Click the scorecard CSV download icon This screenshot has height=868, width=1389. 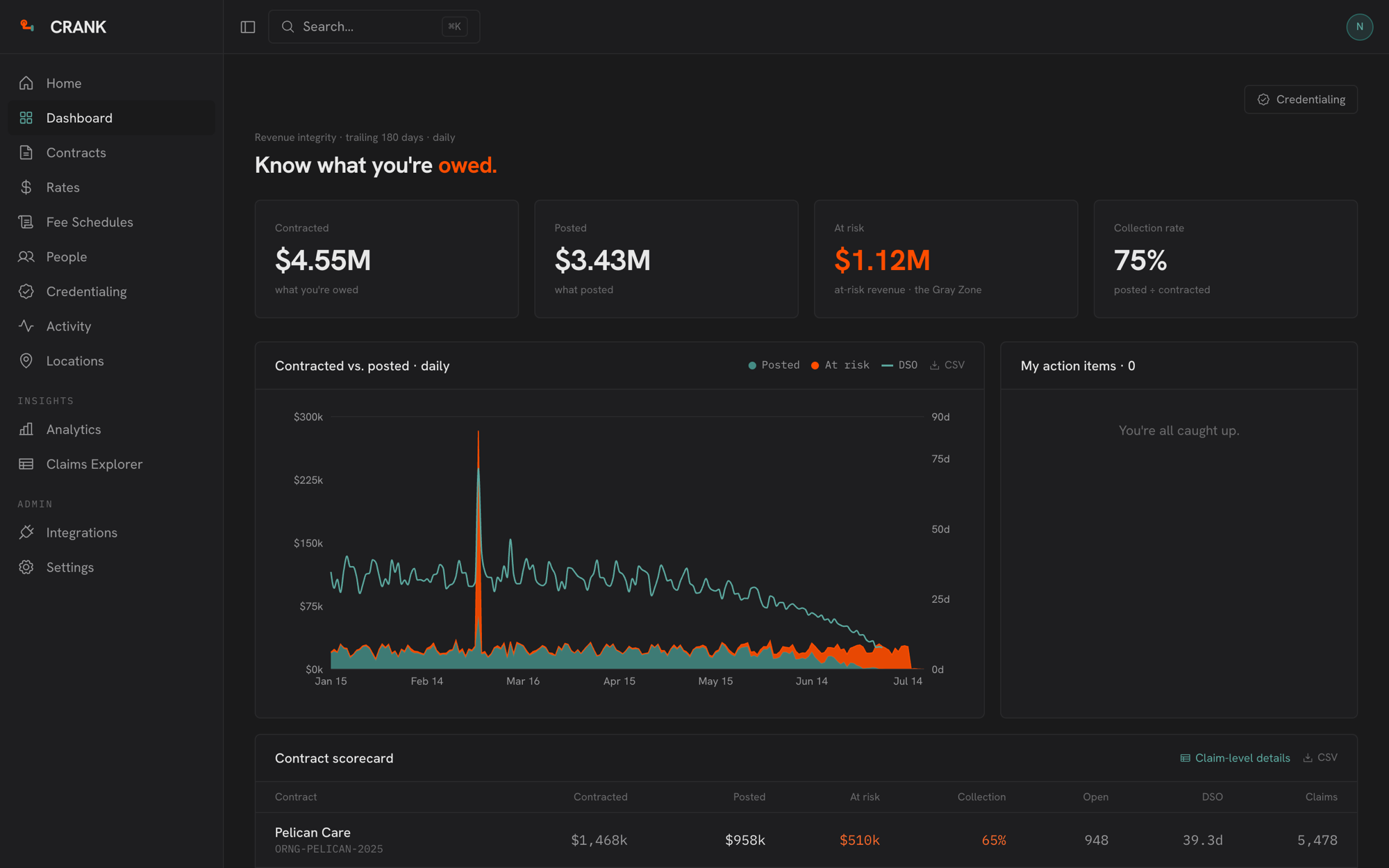coord(1308,758)
